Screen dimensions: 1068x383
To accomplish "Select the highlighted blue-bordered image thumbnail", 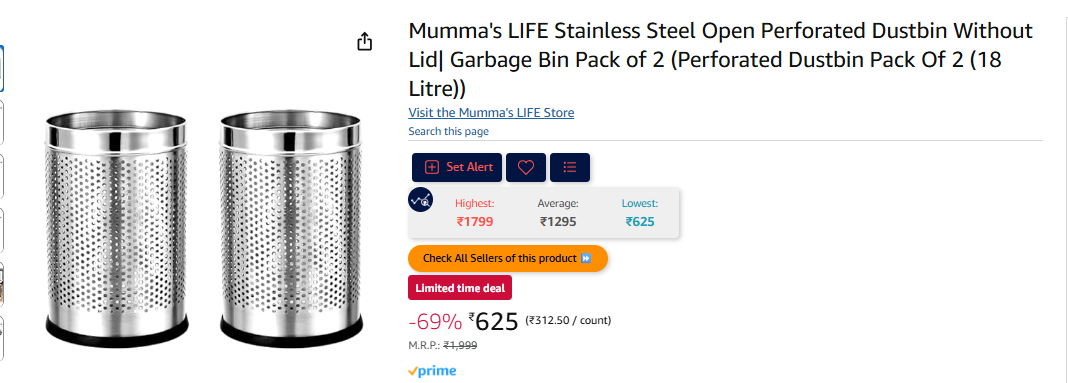I will tap(1, 68).
